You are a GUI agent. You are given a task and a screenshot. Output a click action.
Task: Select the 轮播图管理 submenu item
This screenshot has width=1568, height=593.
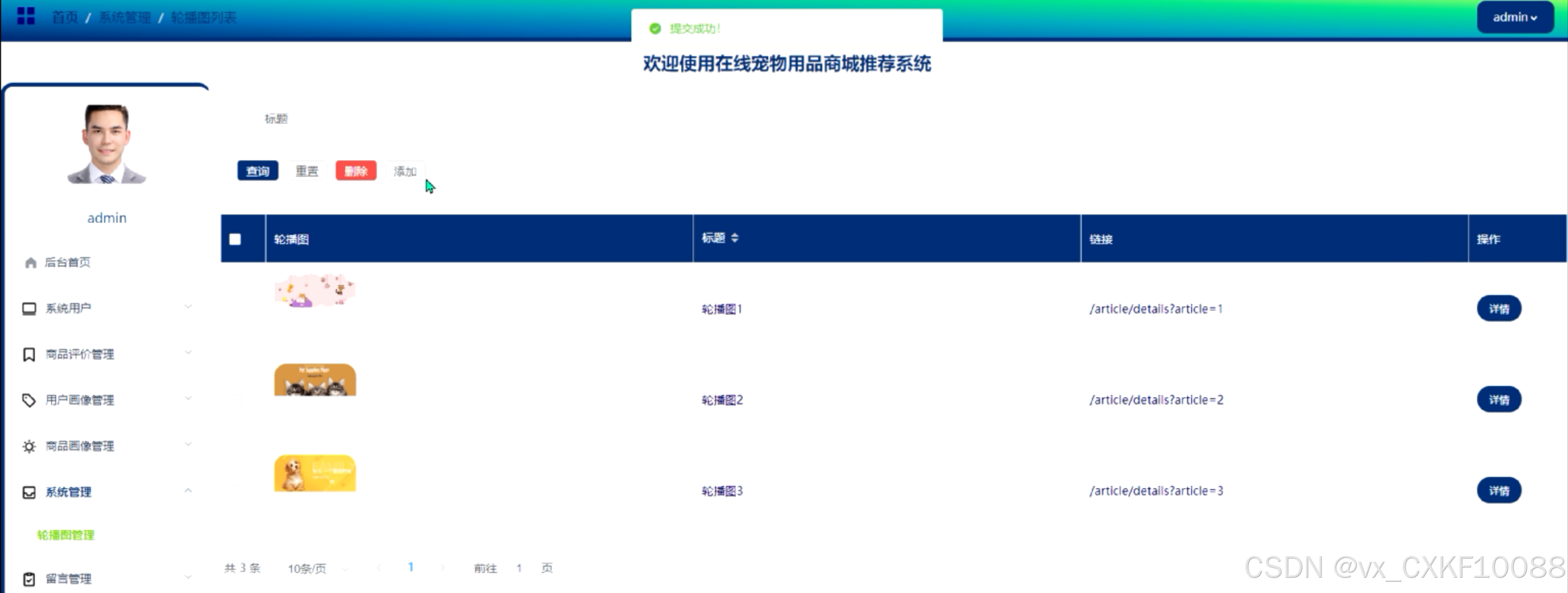[x=66, y=535]
